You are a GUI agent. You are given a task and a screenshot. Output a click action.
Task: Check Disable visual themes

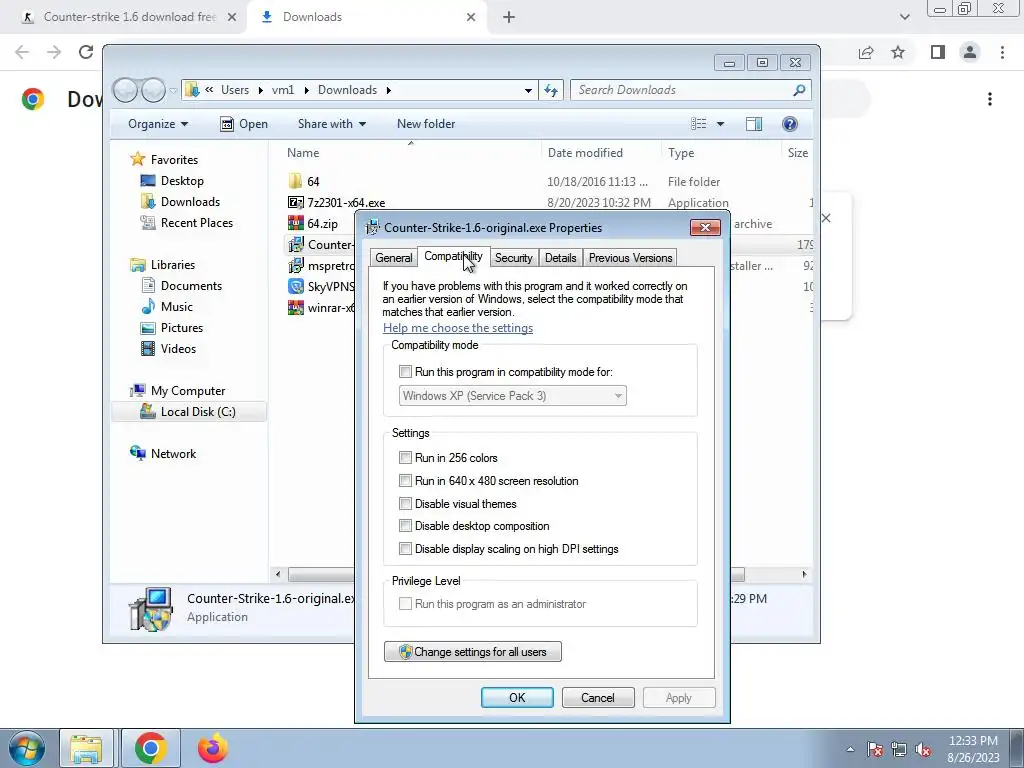(405, 504)
